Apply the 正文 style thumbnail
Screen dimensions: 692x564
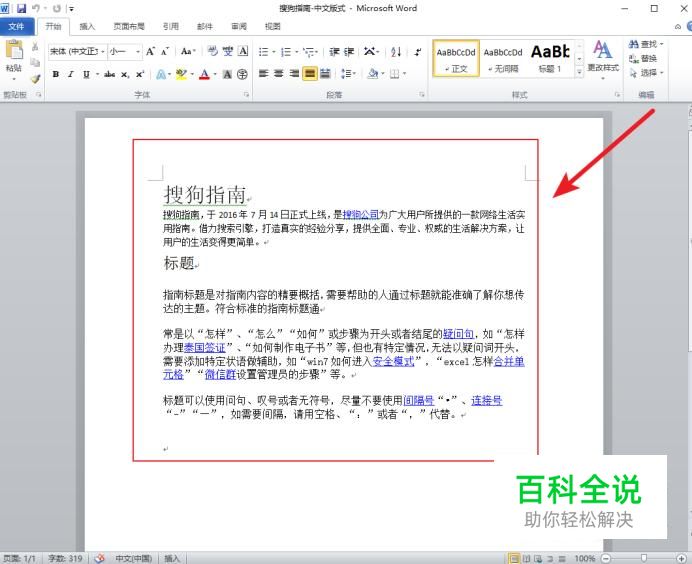(456, 59)
